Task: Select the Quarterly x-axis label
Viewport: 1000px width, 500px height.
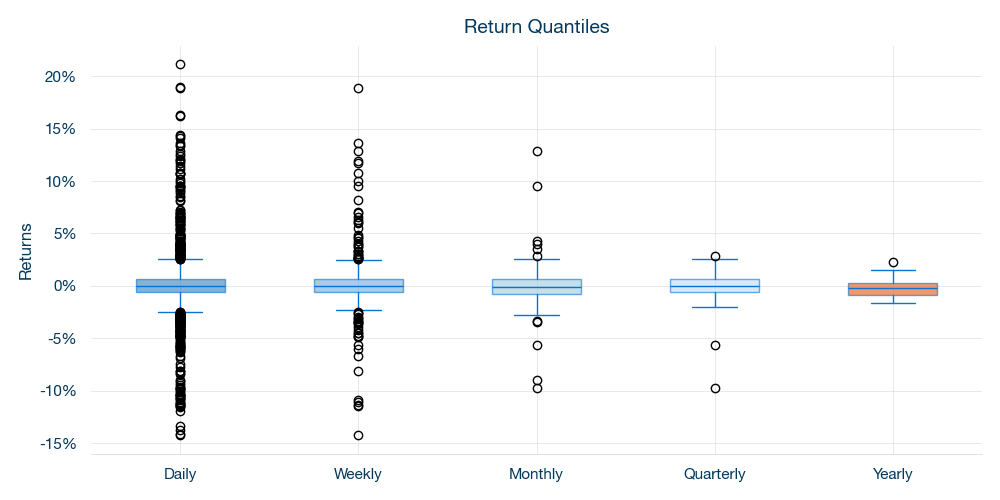Action: click(x=715, y=474)
